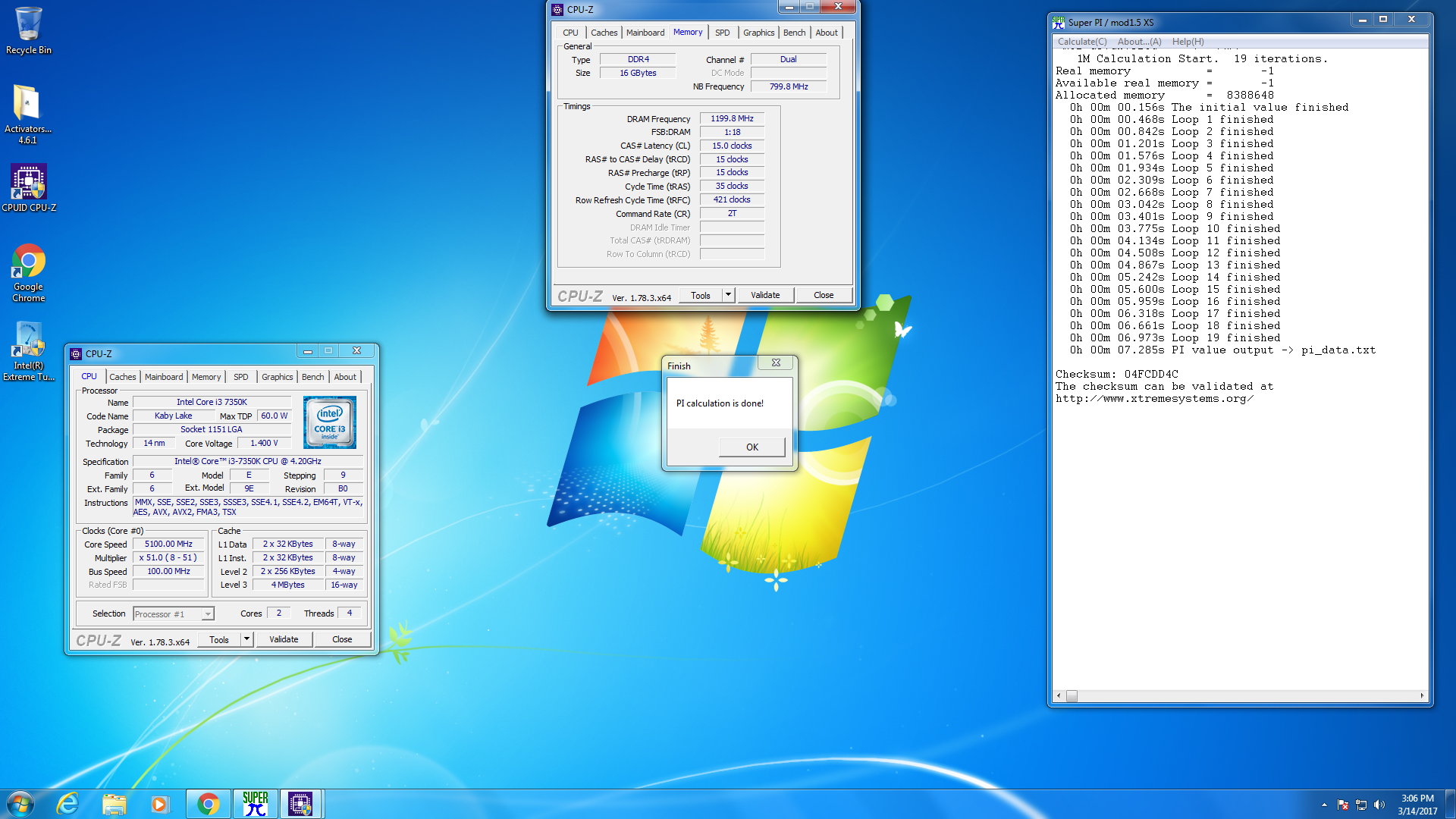The image size is (1456, 819).
Task: Click the Core Speed 5100.00 MHz value
Action: click(168, 544)
